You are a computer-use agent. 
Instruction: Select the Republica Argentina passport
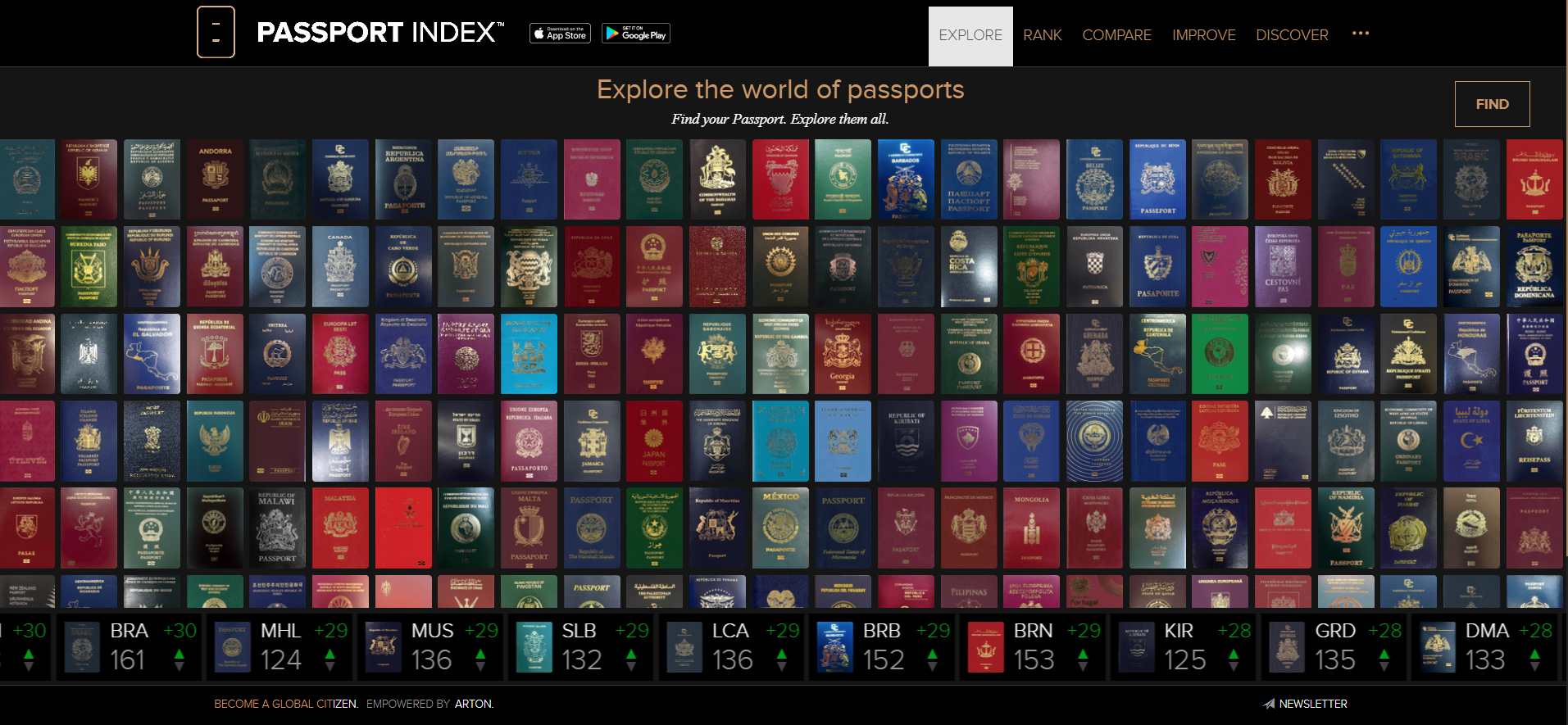coord(403,179)
